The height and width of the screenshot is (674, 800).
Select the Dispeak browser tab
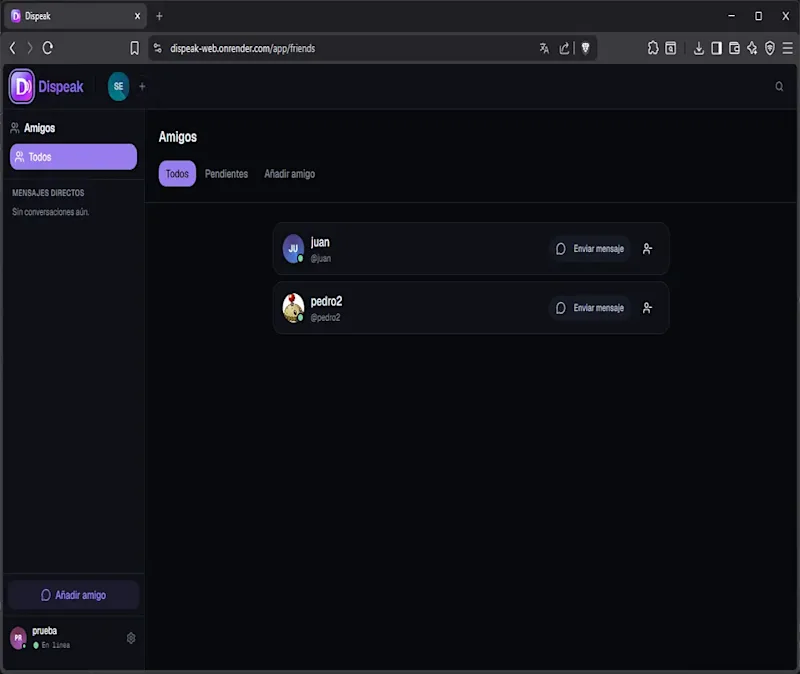(76, 16)
